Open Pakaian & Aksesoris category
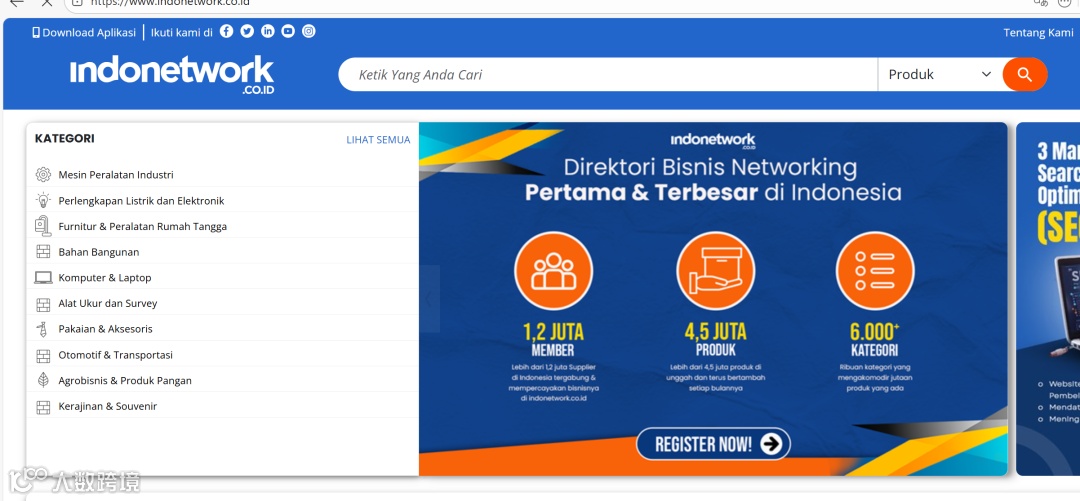Screen dimensions: 1080x501 click(x=105, y=329)
